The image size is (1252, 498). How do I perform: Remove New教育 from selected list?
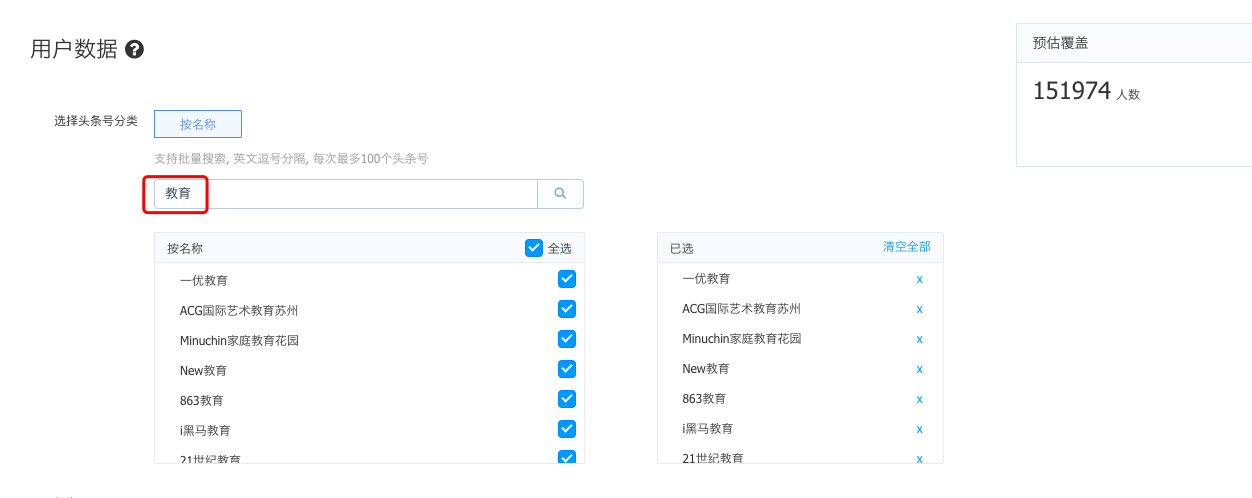click(x=919, y=369)
